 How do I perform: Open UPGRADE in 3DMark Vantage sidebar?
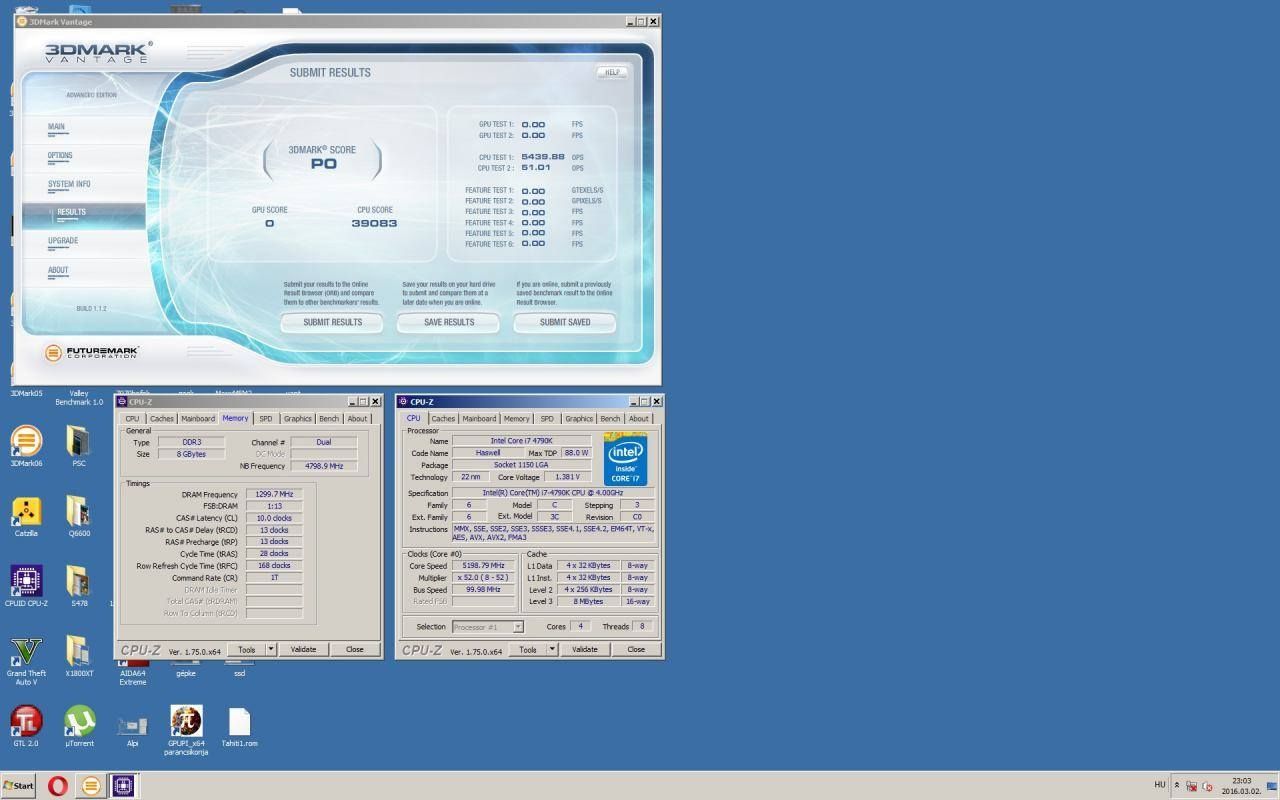[62, 241]
